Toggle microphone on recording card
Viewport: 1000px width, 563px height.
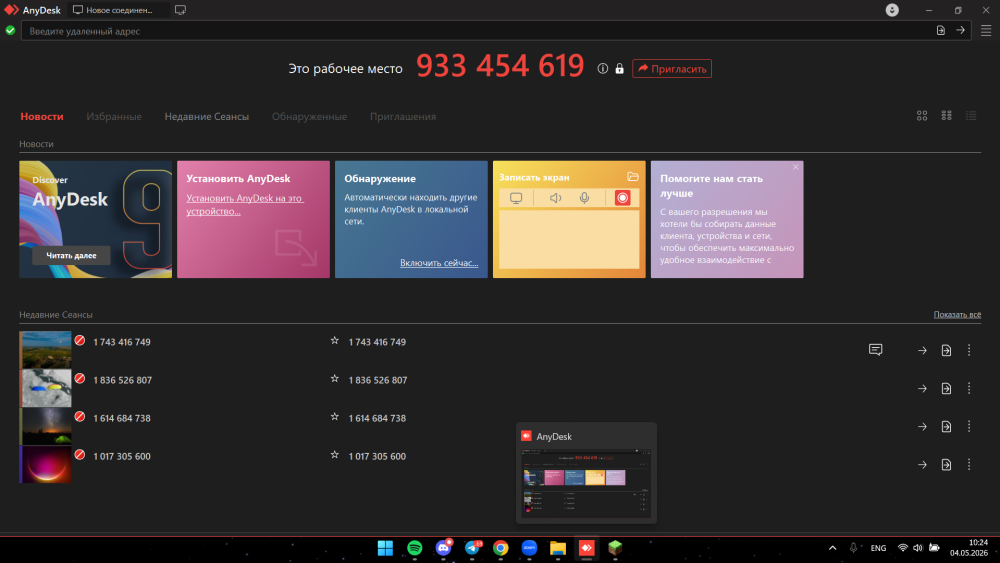point(584,198)
